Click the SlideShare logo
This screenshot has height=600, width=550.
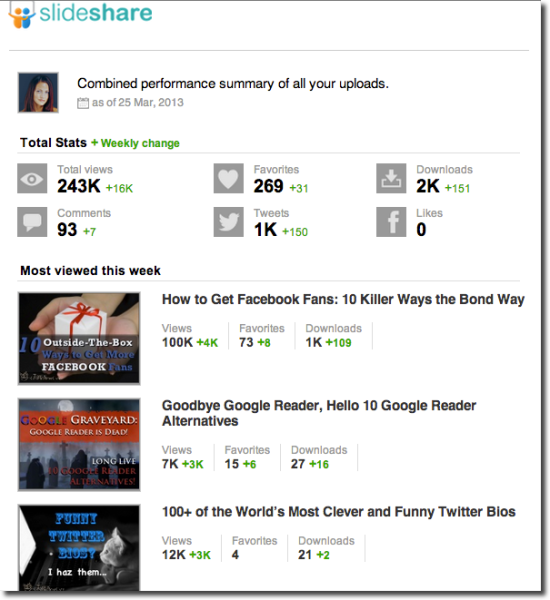tap(80, 15)
